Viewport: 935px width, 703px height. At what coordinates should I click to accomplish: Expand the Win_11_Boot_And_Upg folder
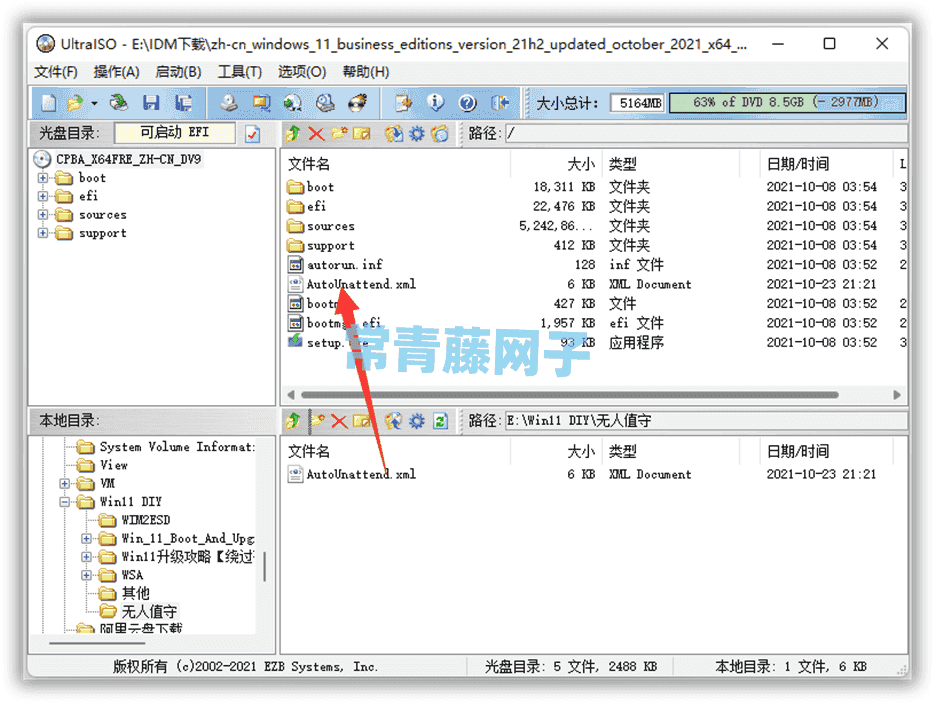click(x=86, y=538)
